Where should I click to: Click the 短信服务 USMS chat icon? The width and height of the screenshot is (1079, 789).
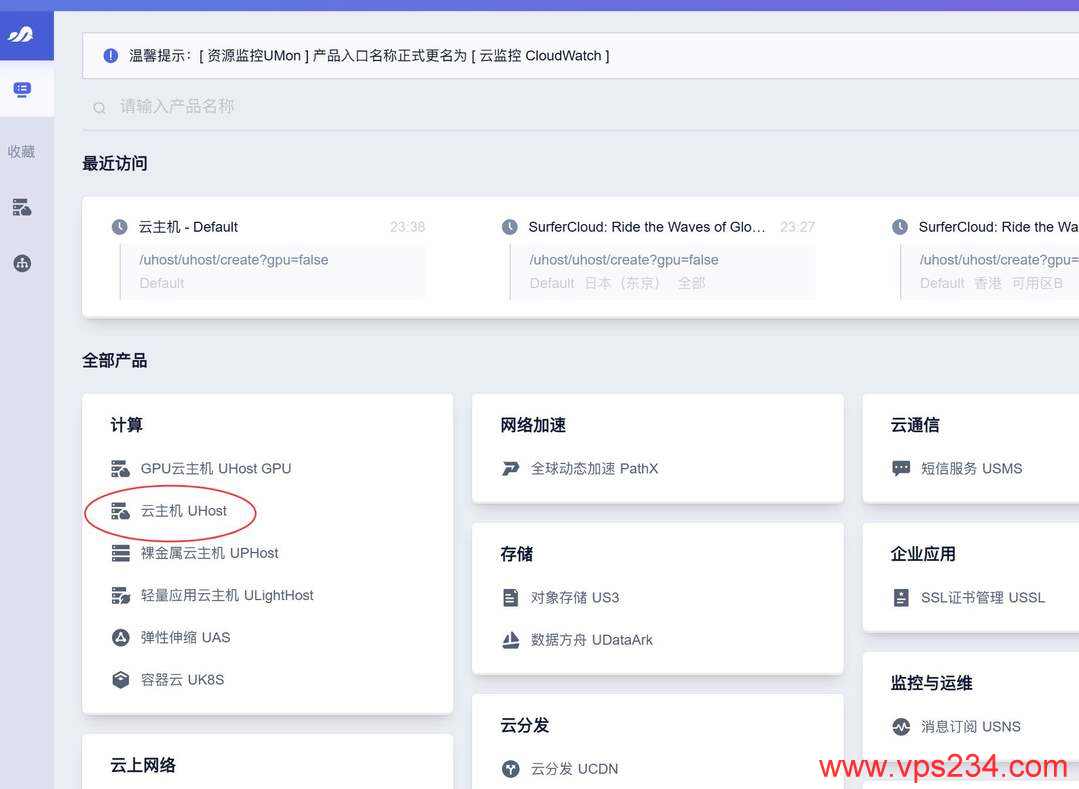coord(902,468)
